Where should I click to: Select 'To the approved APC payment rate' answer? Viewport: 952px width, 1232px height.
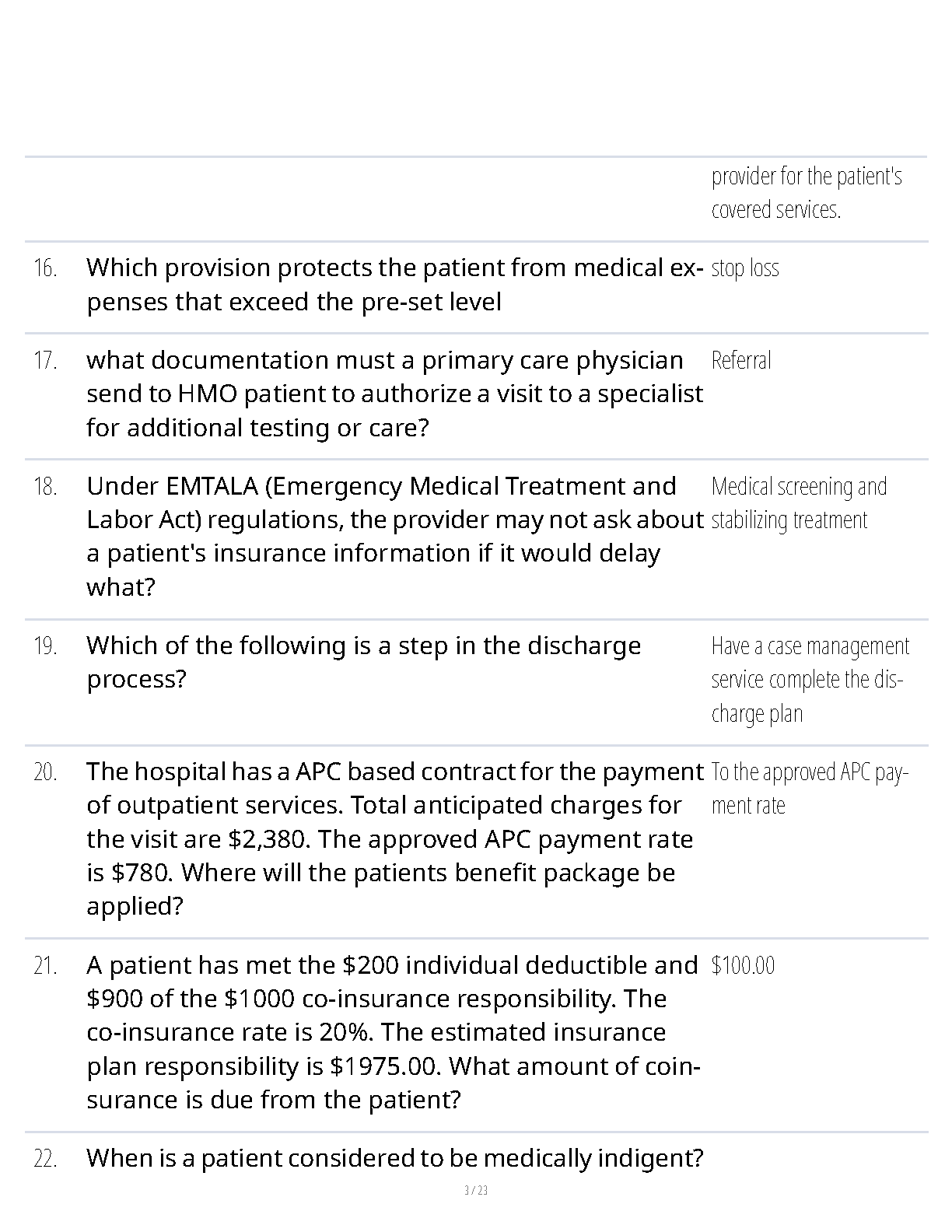coord(810,788)
